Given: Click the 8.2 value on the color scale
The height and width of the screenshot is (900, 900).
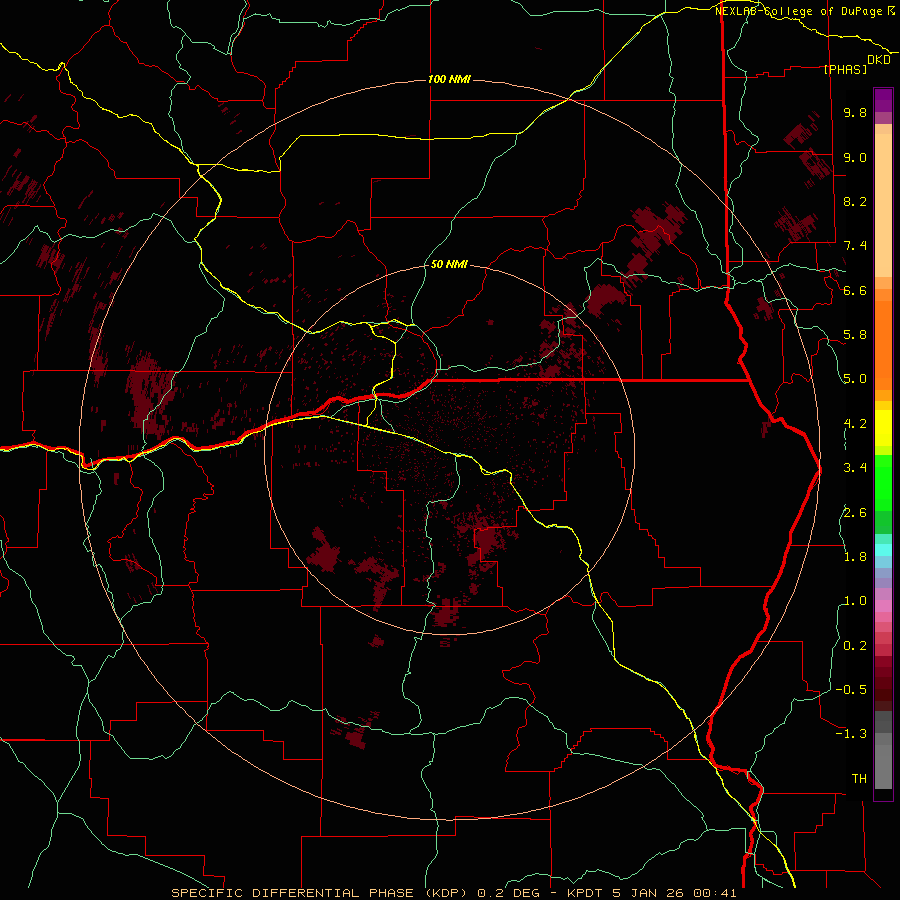Looking at the screenshot, I should point(855,201).
